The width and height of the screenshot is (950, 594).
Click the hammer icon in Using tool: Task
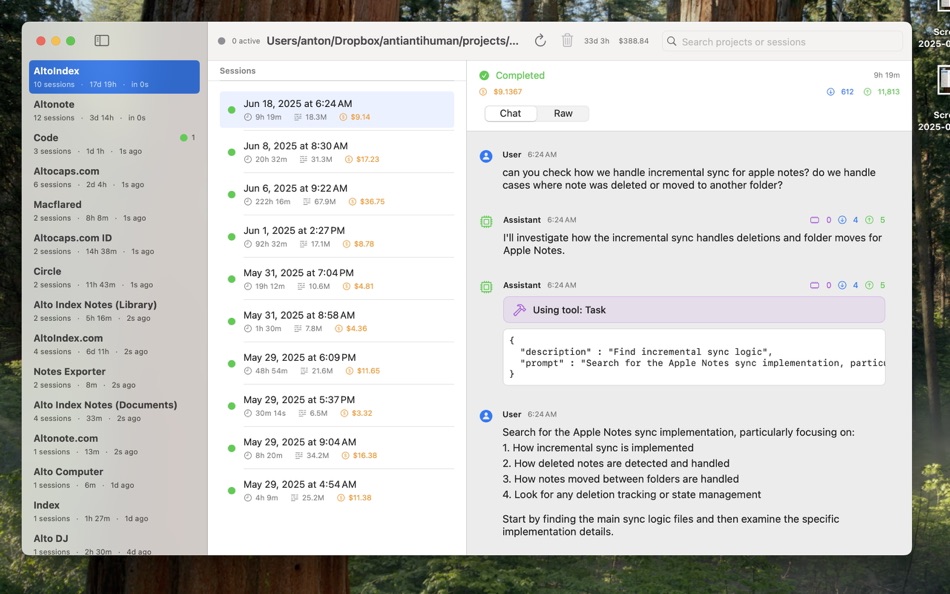tap(519, 310)
